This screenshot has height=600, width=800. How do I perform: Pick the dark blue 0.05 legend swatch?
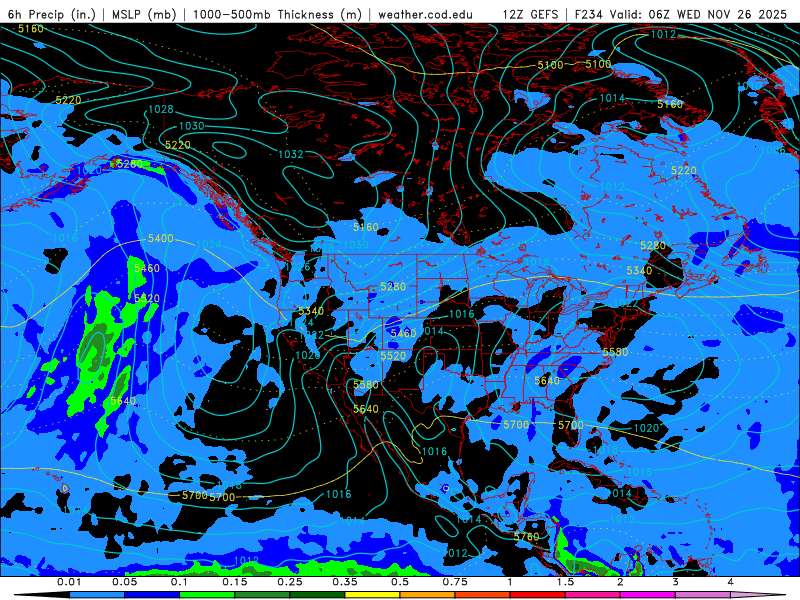point(152,595)
